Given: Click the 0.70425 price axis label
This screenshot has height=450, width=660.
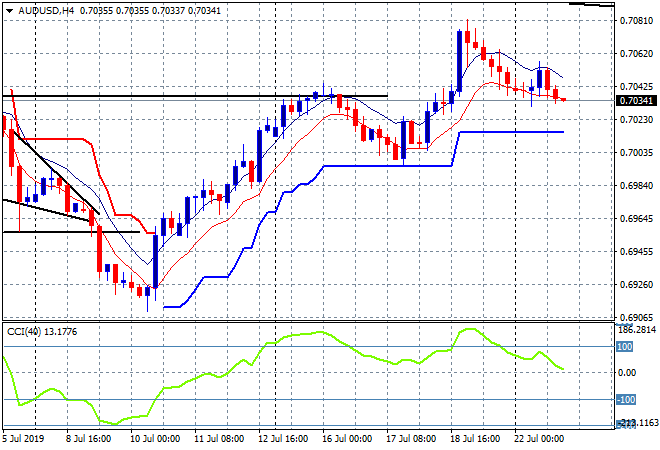Looking at the screenshot, I should tap(636, 86).
